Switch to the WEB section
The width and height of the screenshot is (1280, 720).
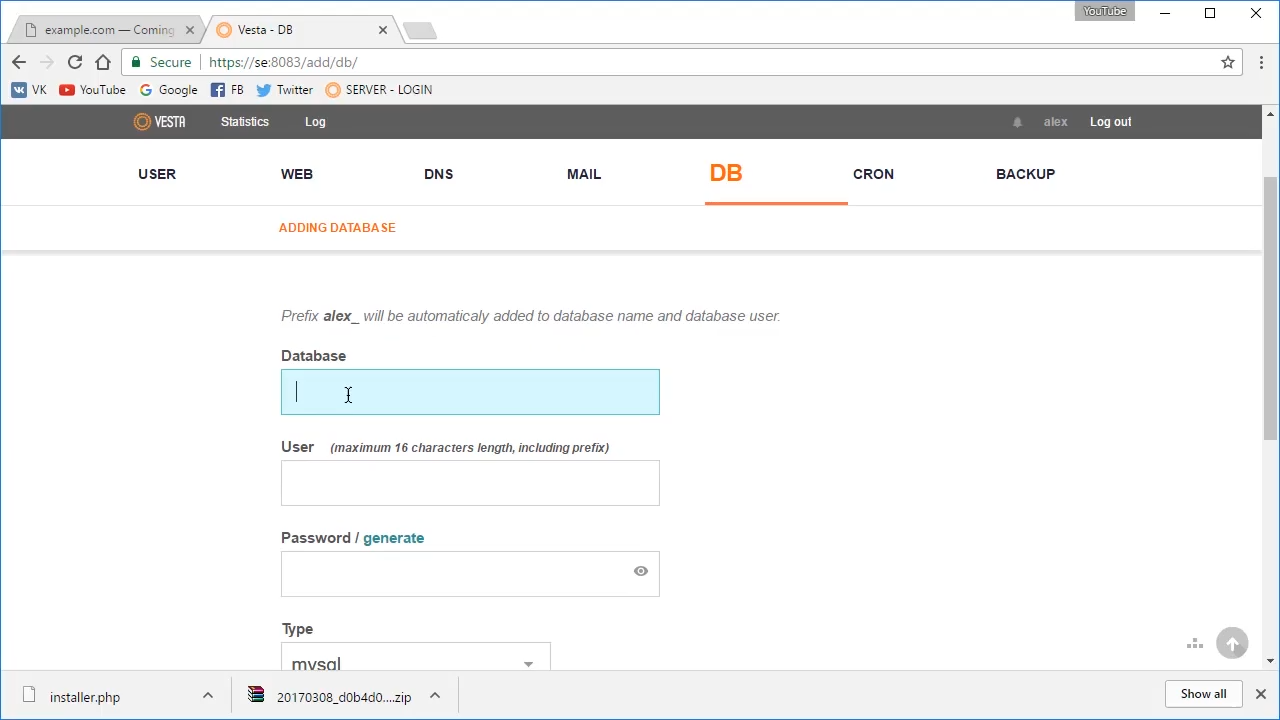[297, 174]
